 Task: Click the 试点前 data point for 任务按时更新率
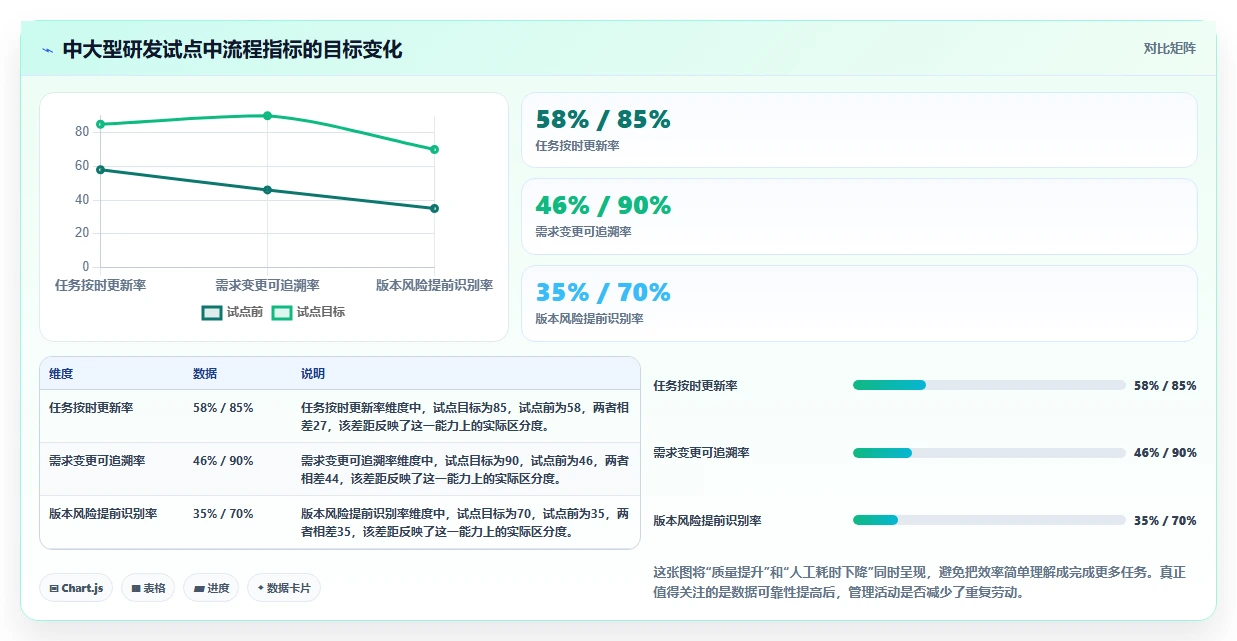(x=100, y=170)
